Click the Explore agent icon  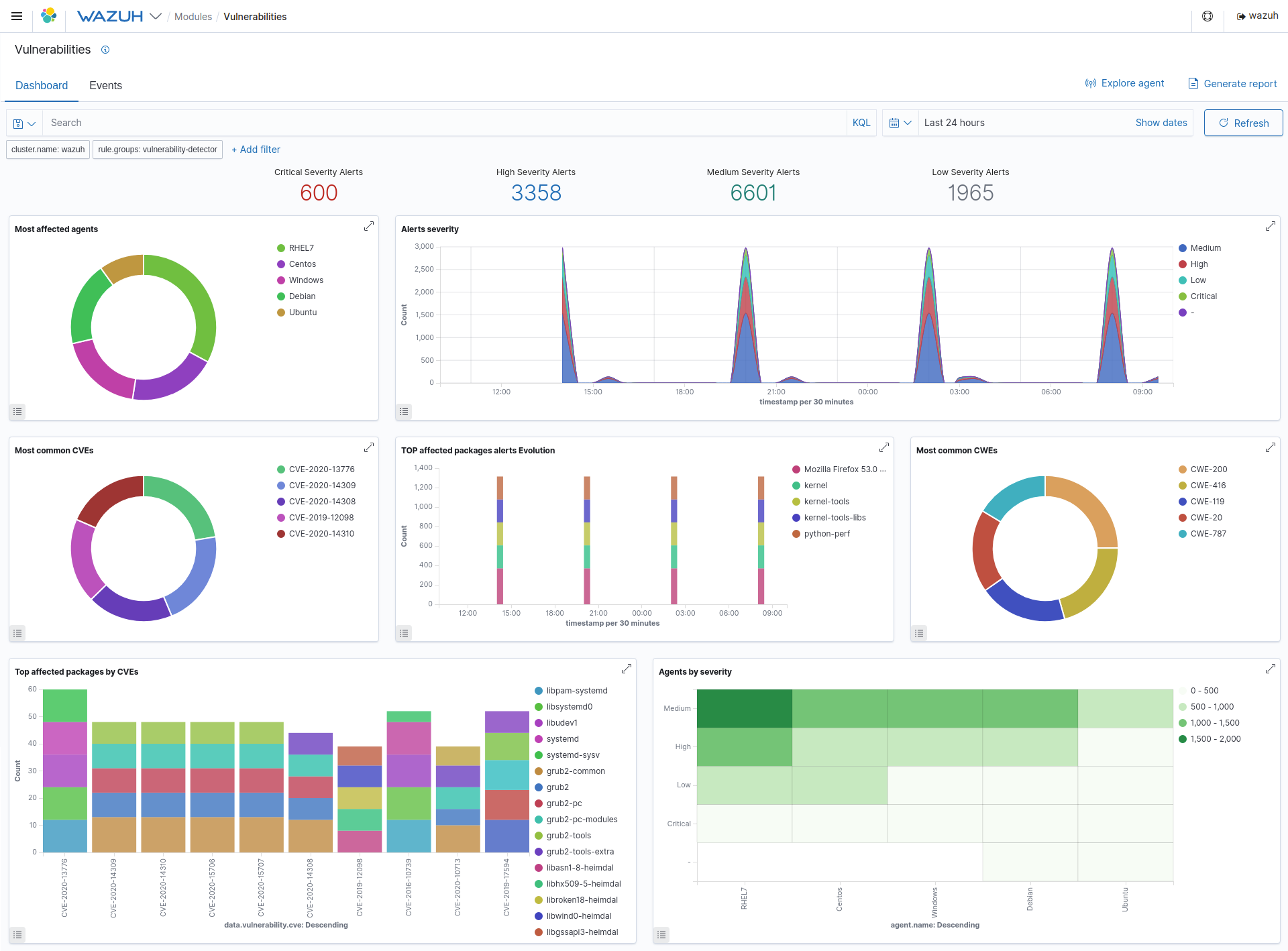pos(1090,84)
